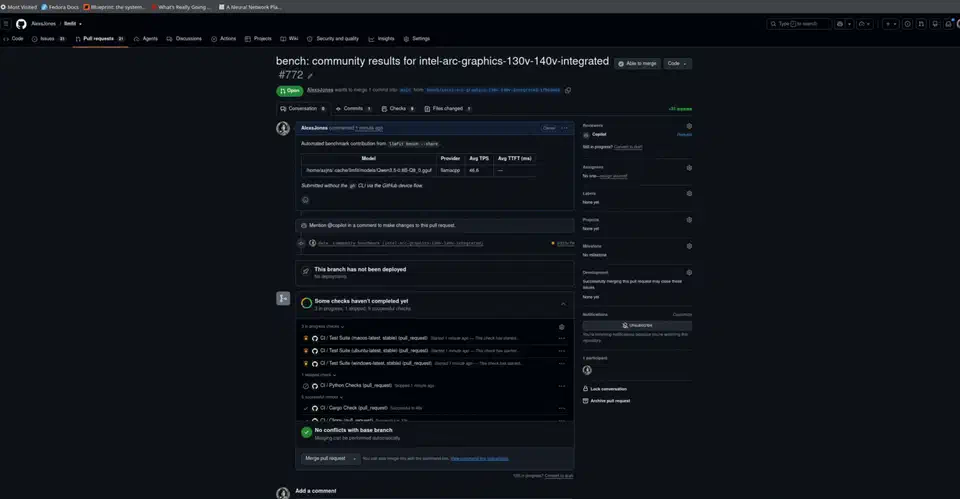Click Lock conversation link
Screen dimensions: 960x499
(x=604, y=389)
